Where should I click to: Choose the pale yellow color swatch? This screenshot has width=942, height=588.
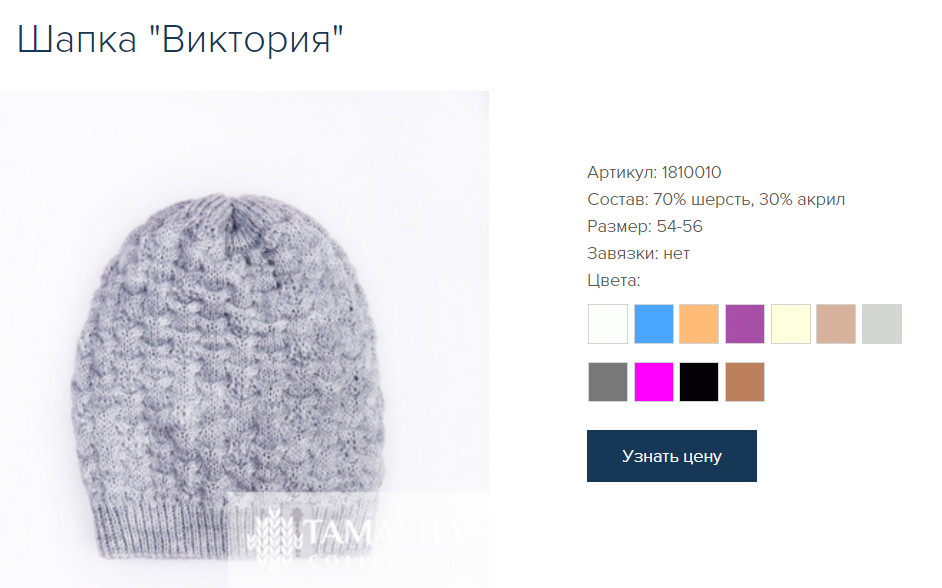click(x=791, y=324)
